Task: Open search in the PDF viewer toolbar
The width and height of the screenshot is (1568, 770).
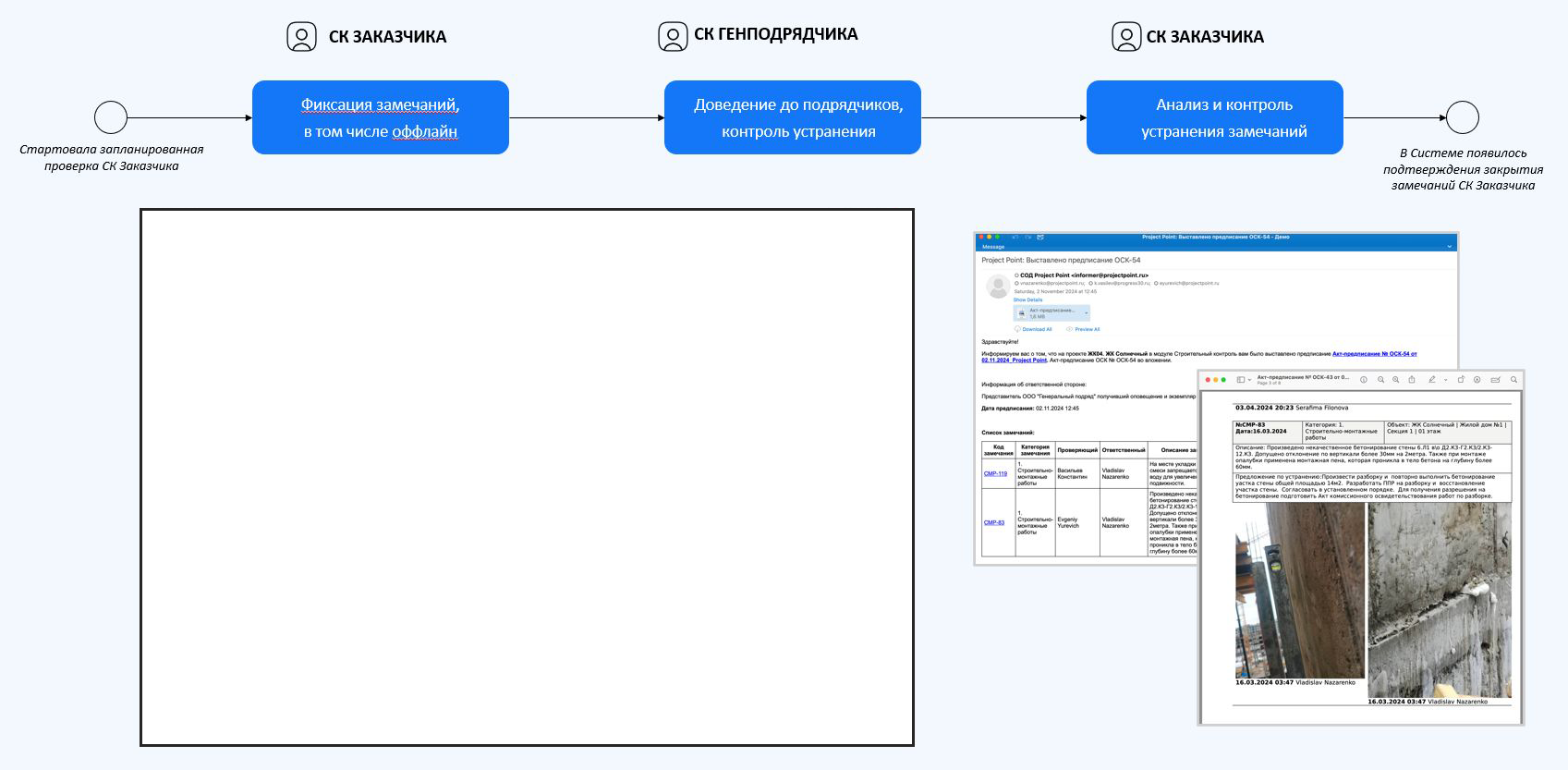Action: click(x=1513, y=380)
